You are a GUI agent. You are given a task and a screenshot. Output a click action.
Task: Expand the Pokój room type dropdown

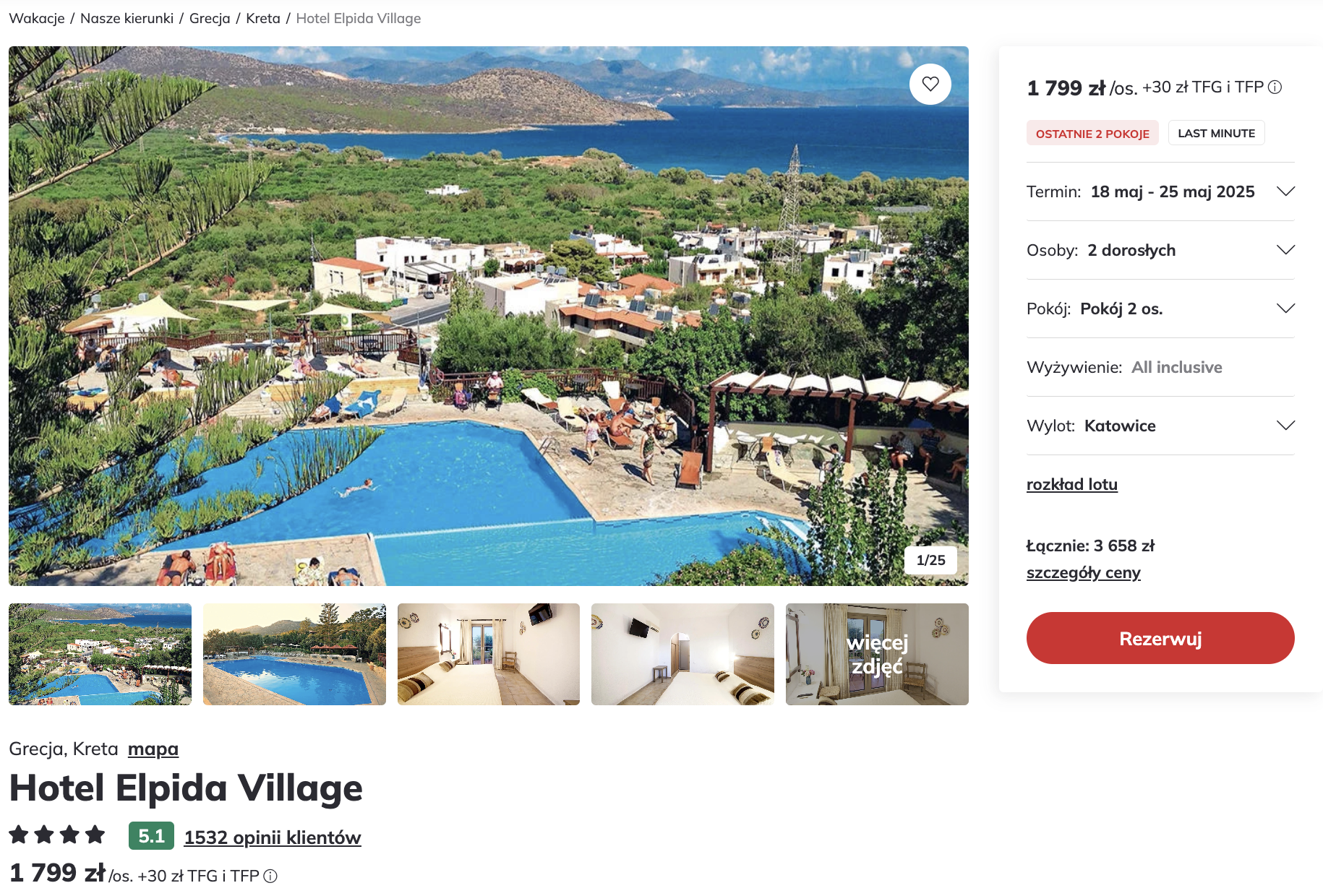pyautogui.click(x=1160, y=309)
